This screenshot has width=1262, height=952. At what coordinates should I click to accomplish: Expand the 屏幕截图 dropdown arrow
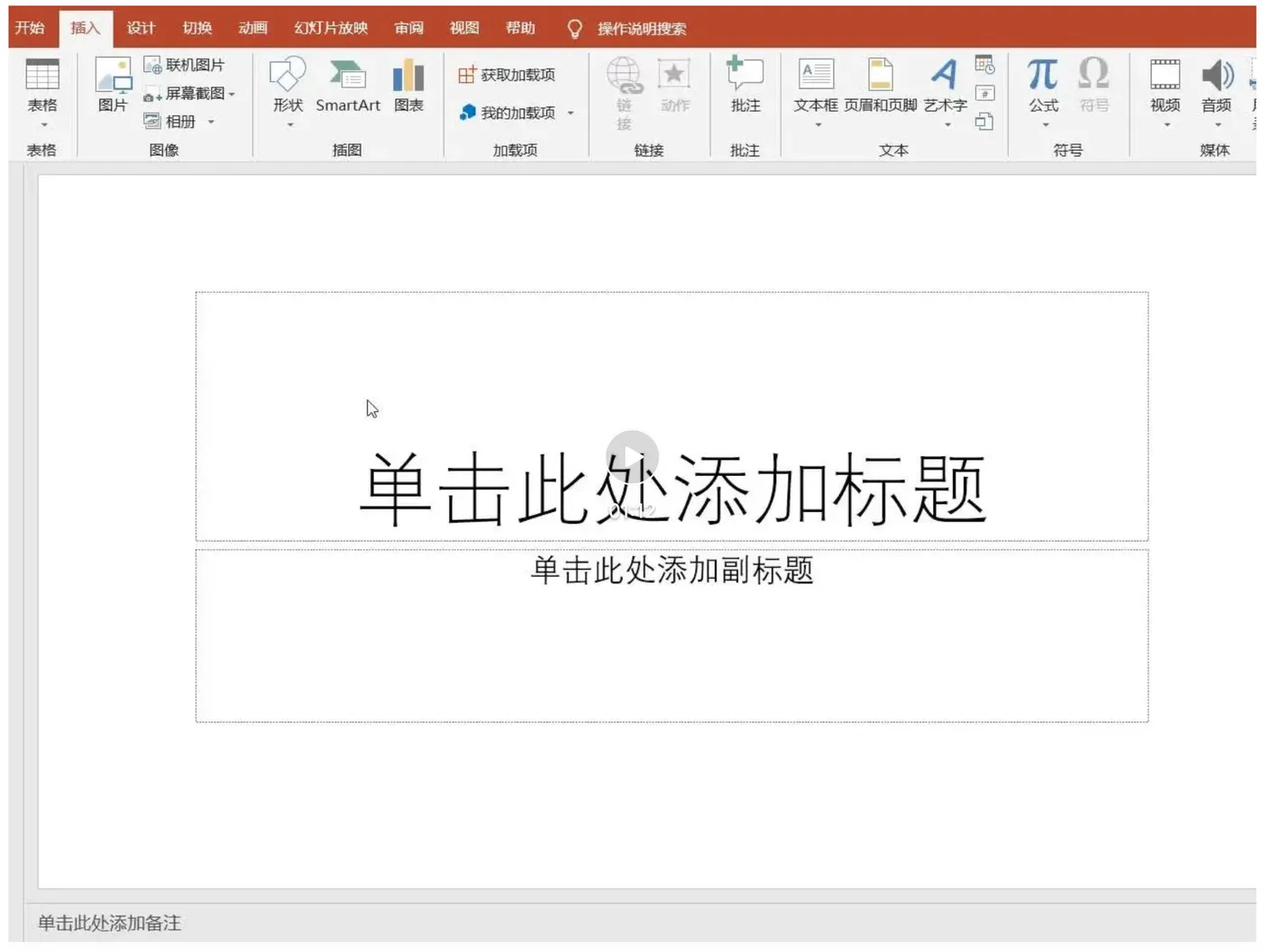coord(233,94)
